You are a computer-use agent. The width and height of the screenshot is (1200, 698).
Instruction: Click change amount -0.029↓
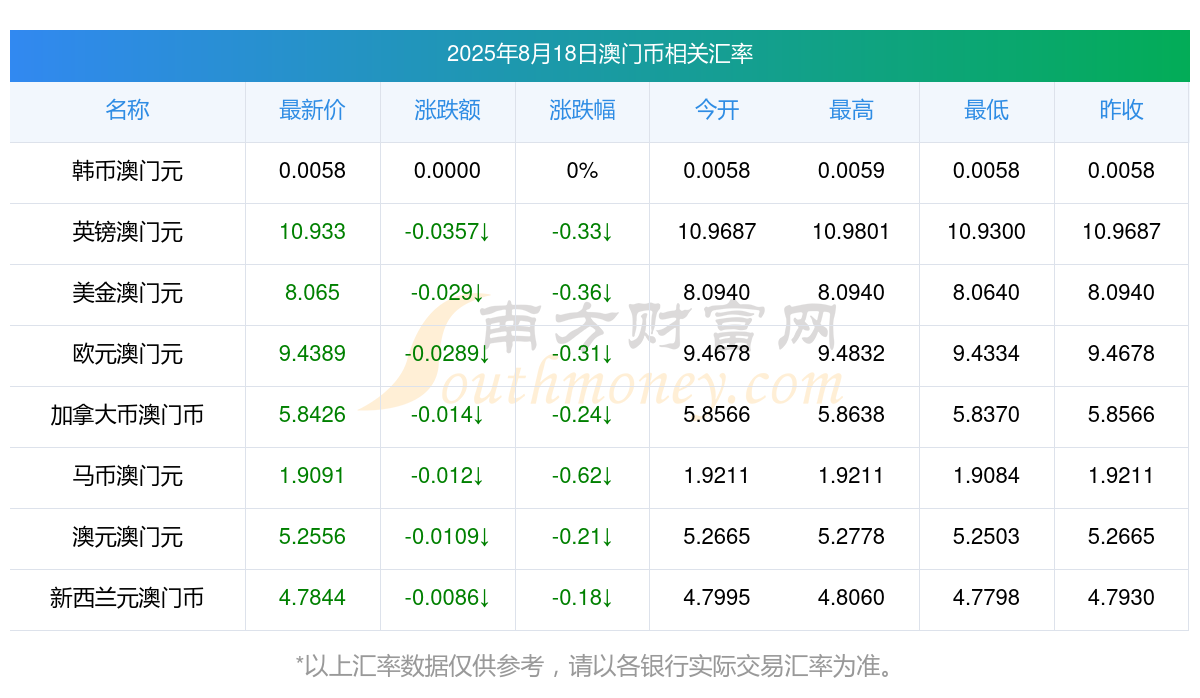click(x=447, y=293)
